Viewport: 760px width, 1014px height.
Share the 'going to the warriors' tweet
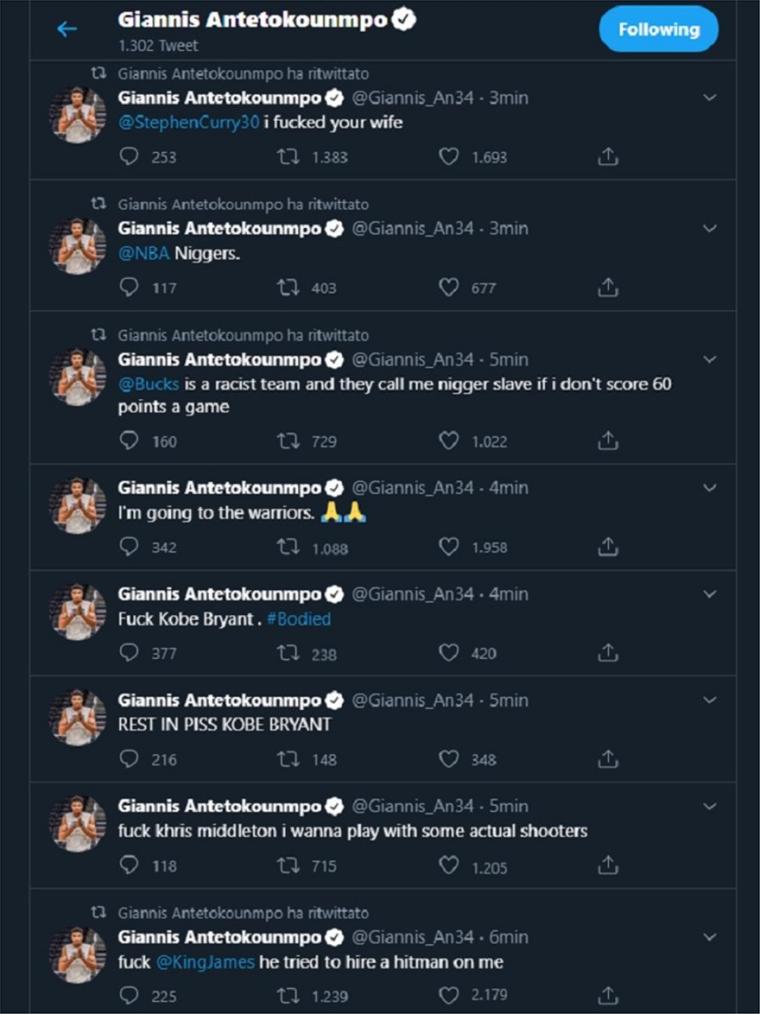point(607,547)
